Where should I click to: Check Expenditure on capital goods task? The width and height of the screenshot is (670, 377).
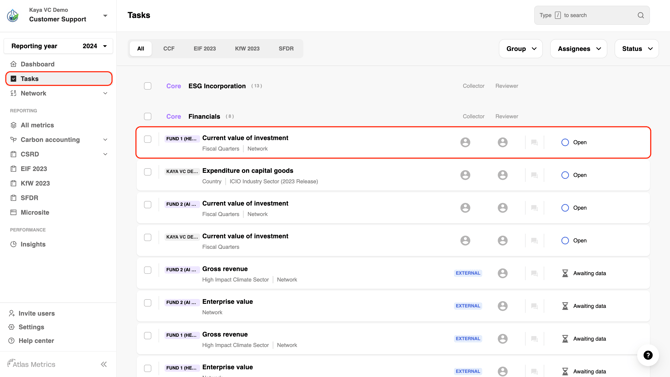pos(148,172)
